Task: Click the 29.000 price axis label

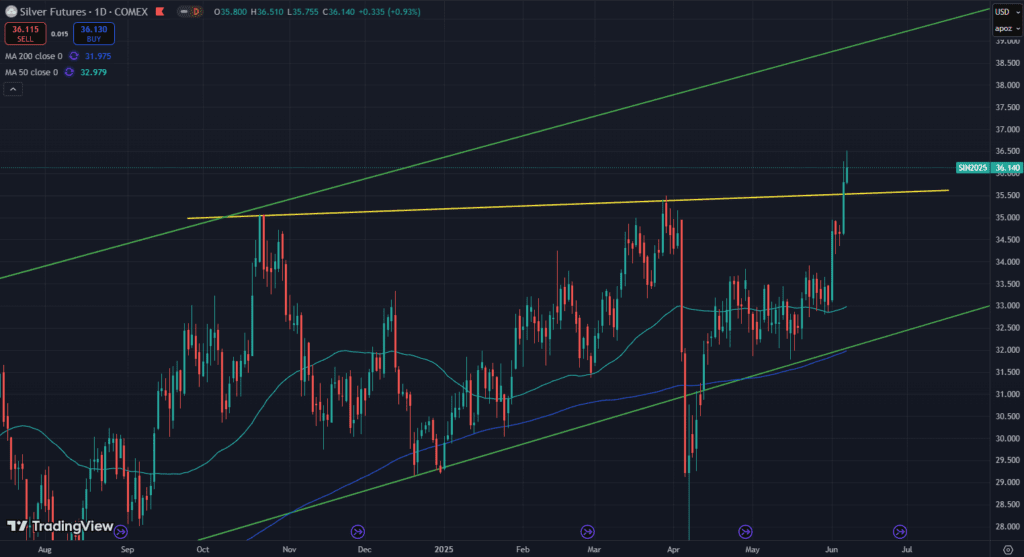Action: pyautogui.click(x=1008, y=483)
